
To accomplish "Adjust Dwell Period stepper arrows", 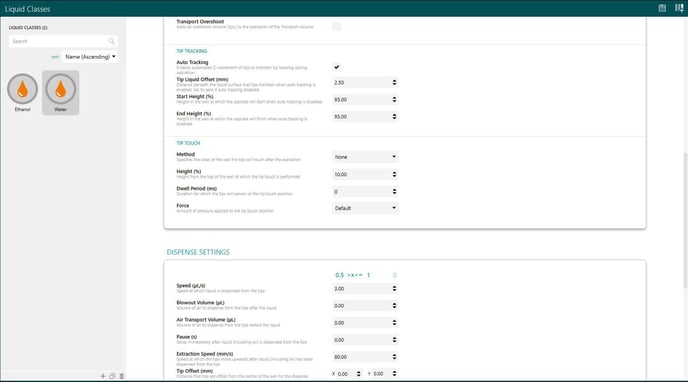I will [394, 191].
